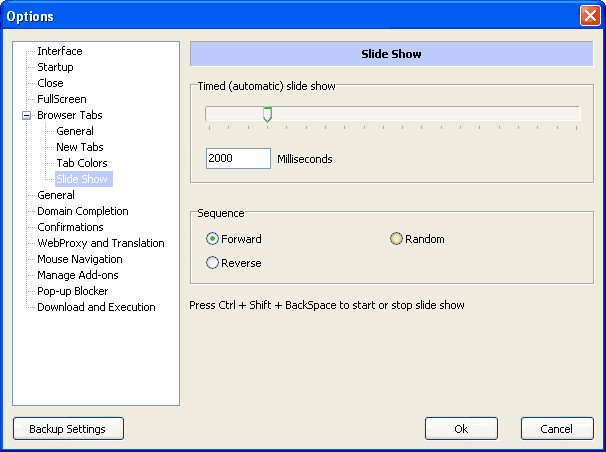Select Domain Completion in the tree

83,211
